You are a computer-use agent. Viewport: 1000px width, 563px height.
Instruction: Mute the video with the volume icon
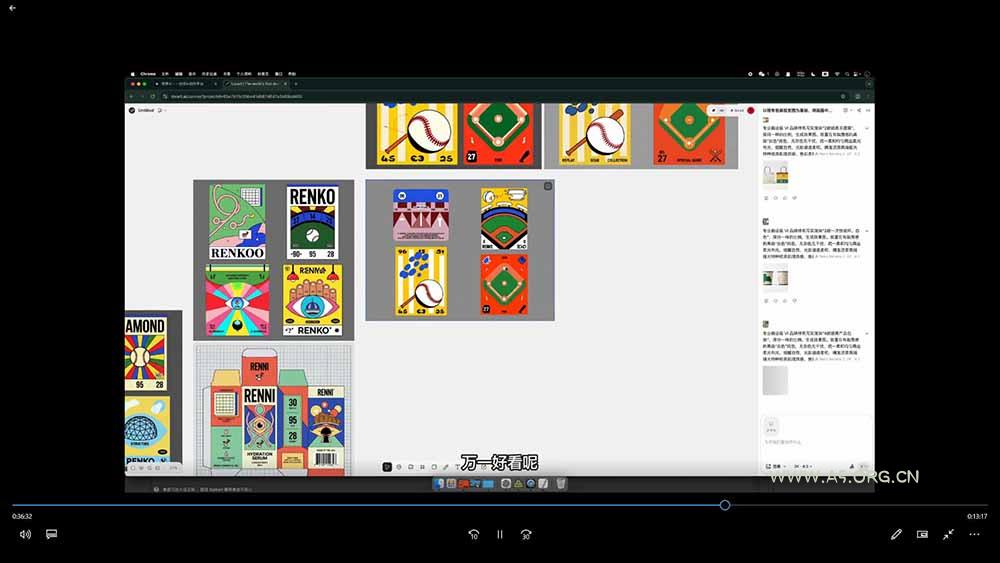click(x=25, y=534)
